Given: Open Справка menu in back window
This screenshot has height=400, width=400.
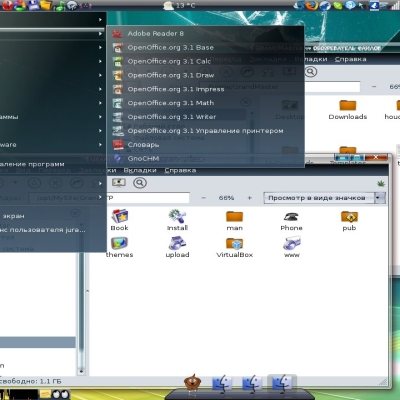Looking at the screenshot, I should point(350,59).
